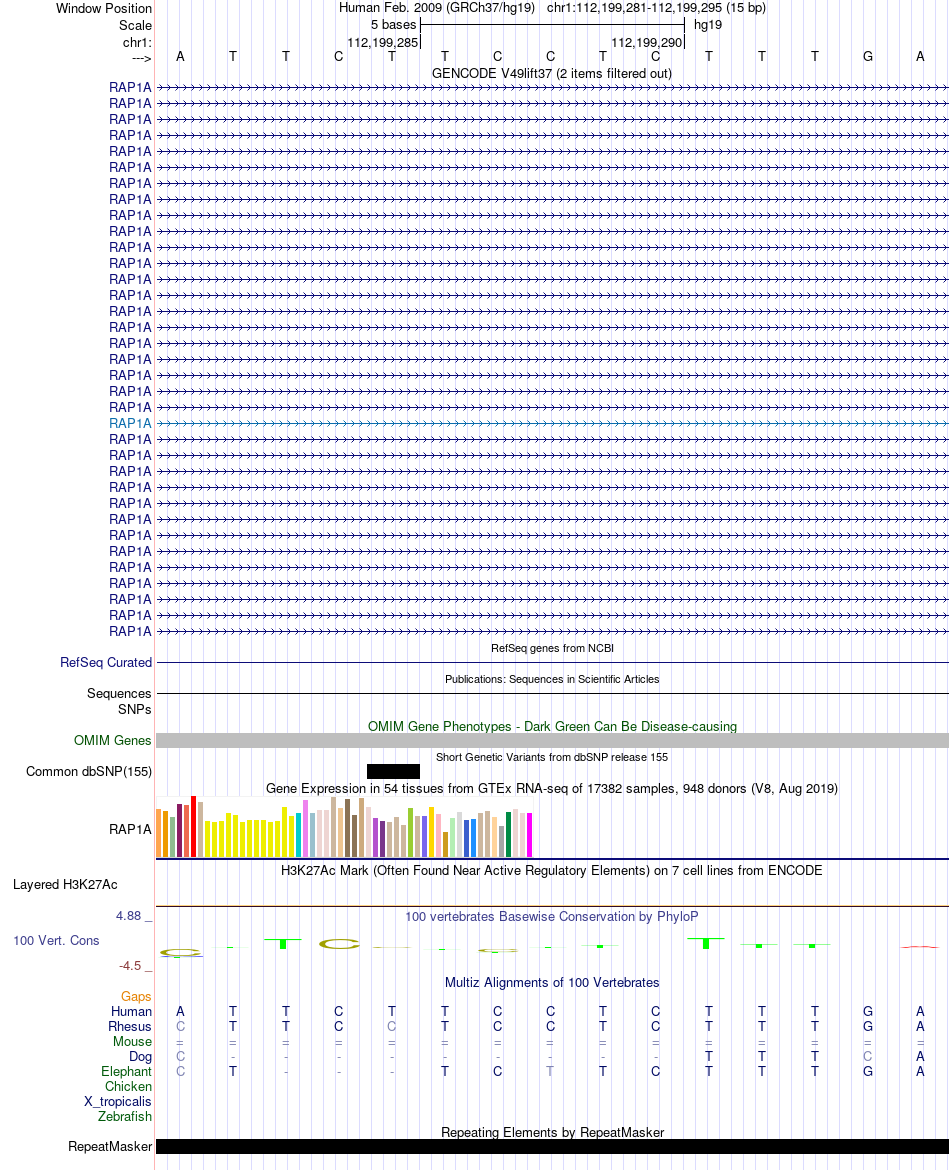Click the OMIM Gene Phenotypes green title

click(x=552, y=727)
